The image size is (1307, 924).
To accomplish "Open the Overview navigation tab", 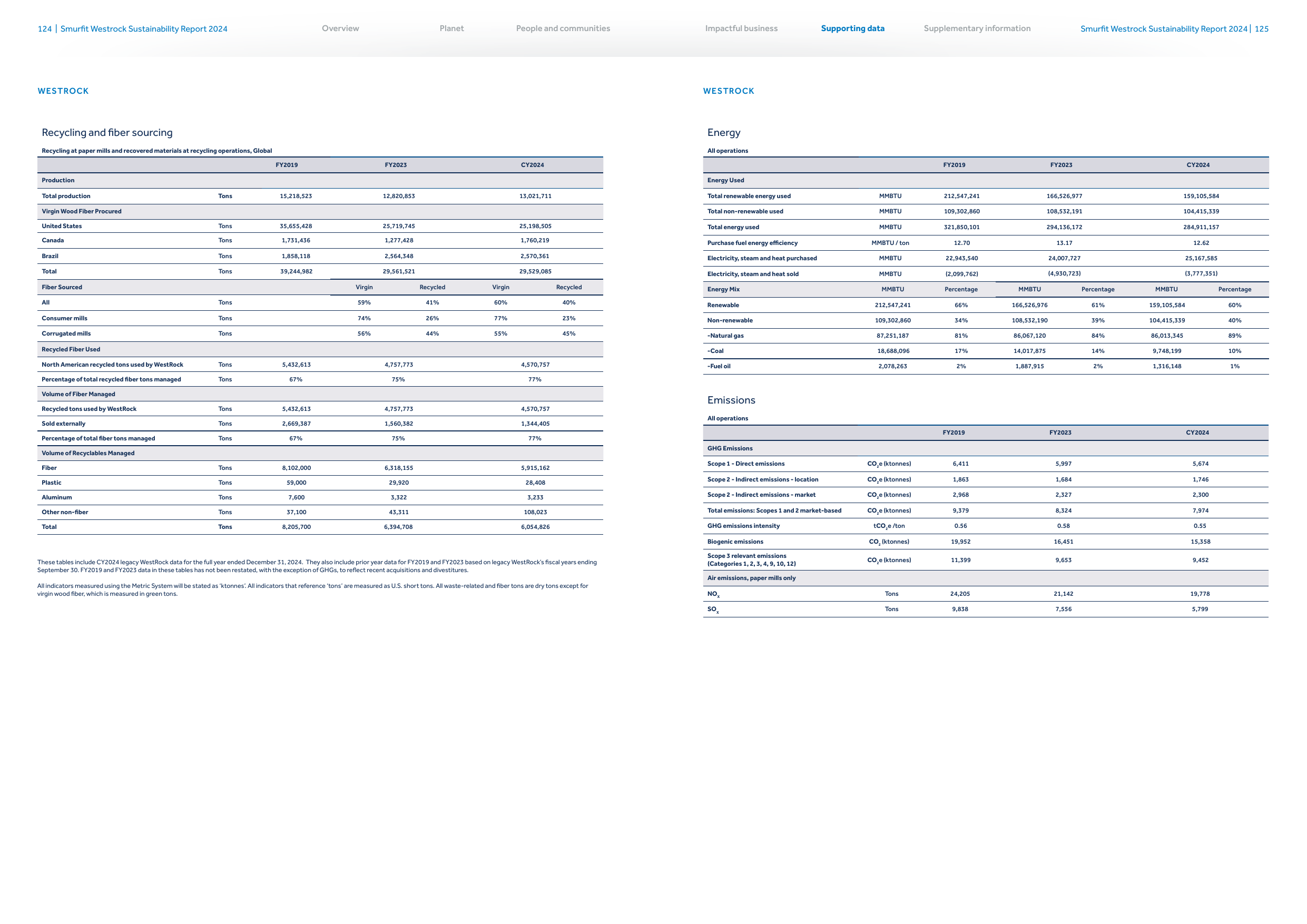I will click(340, 28).
